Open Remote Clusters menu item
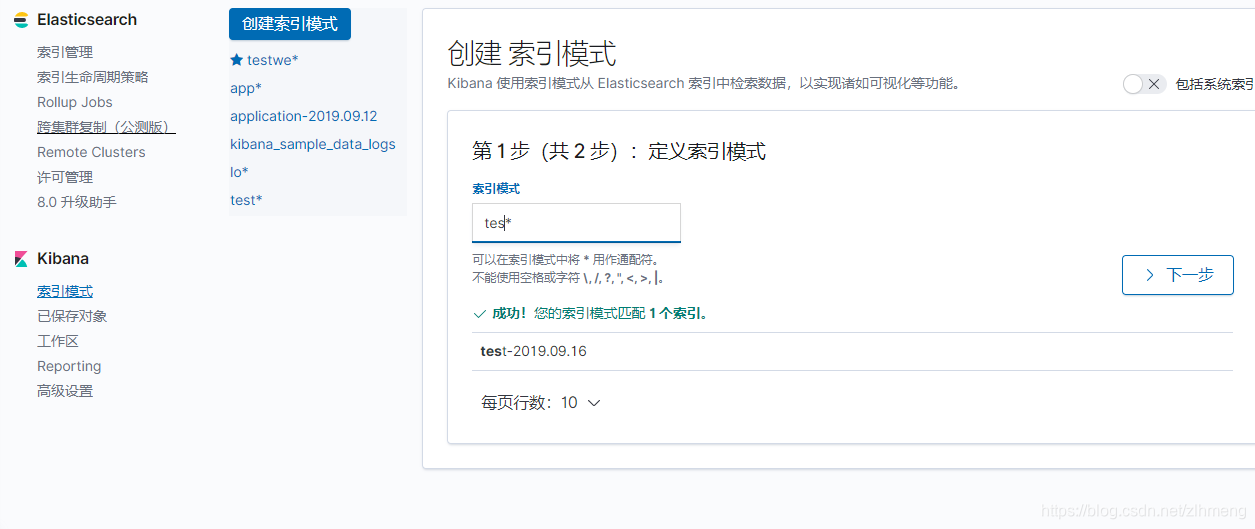 tap(91, 152)
